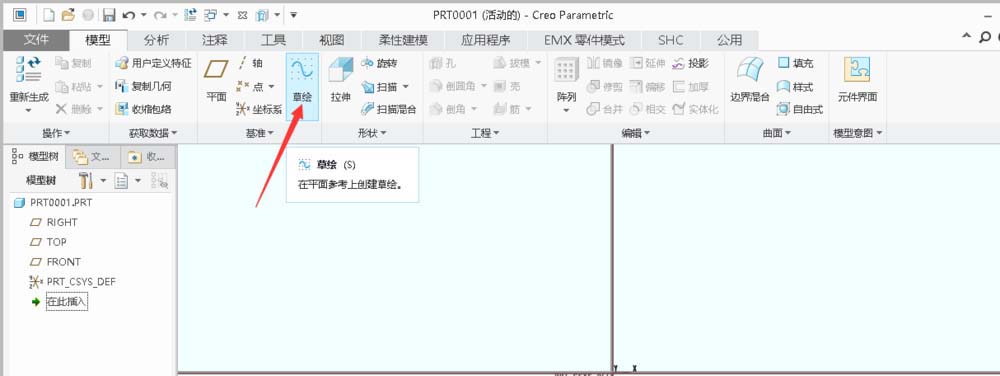This screenshot has width=1000, height=376.
Task: Open the 阵列 (Pattern) dropdown arrow
Action: 566,110
